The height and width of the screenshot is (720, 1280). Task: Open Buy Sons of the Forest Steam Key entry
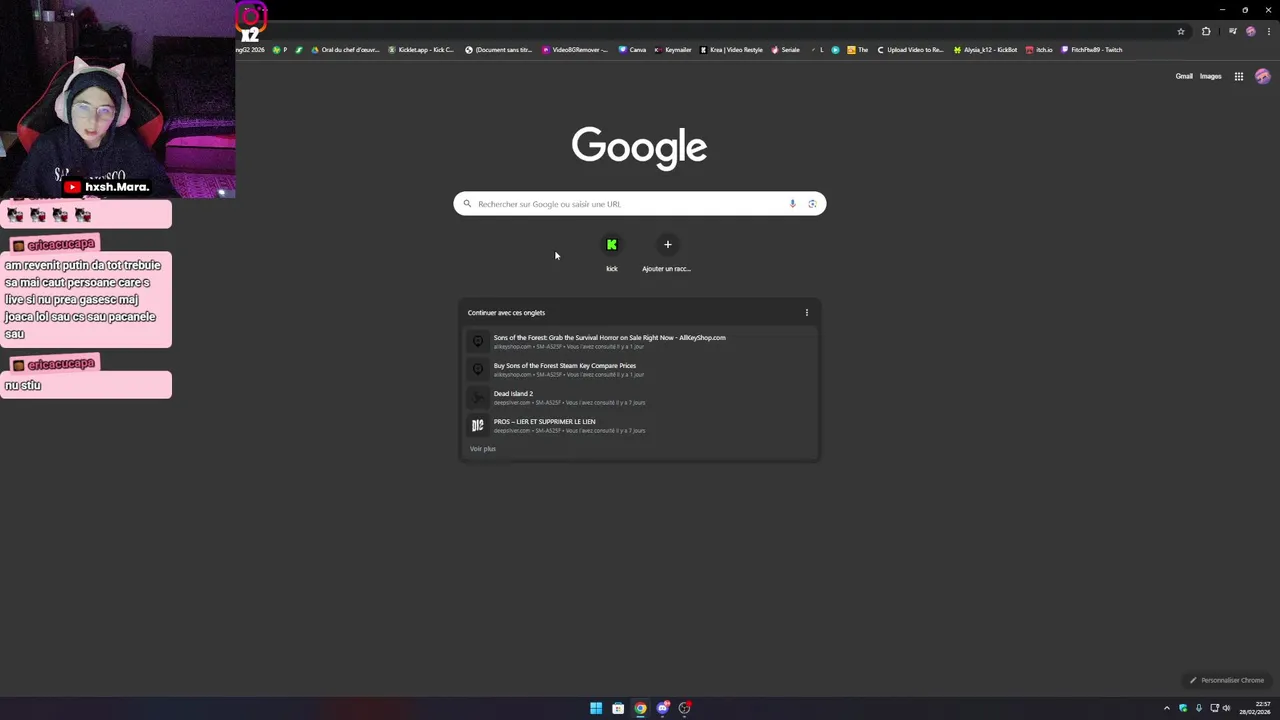pyautogui.click(x=639, y=369)
